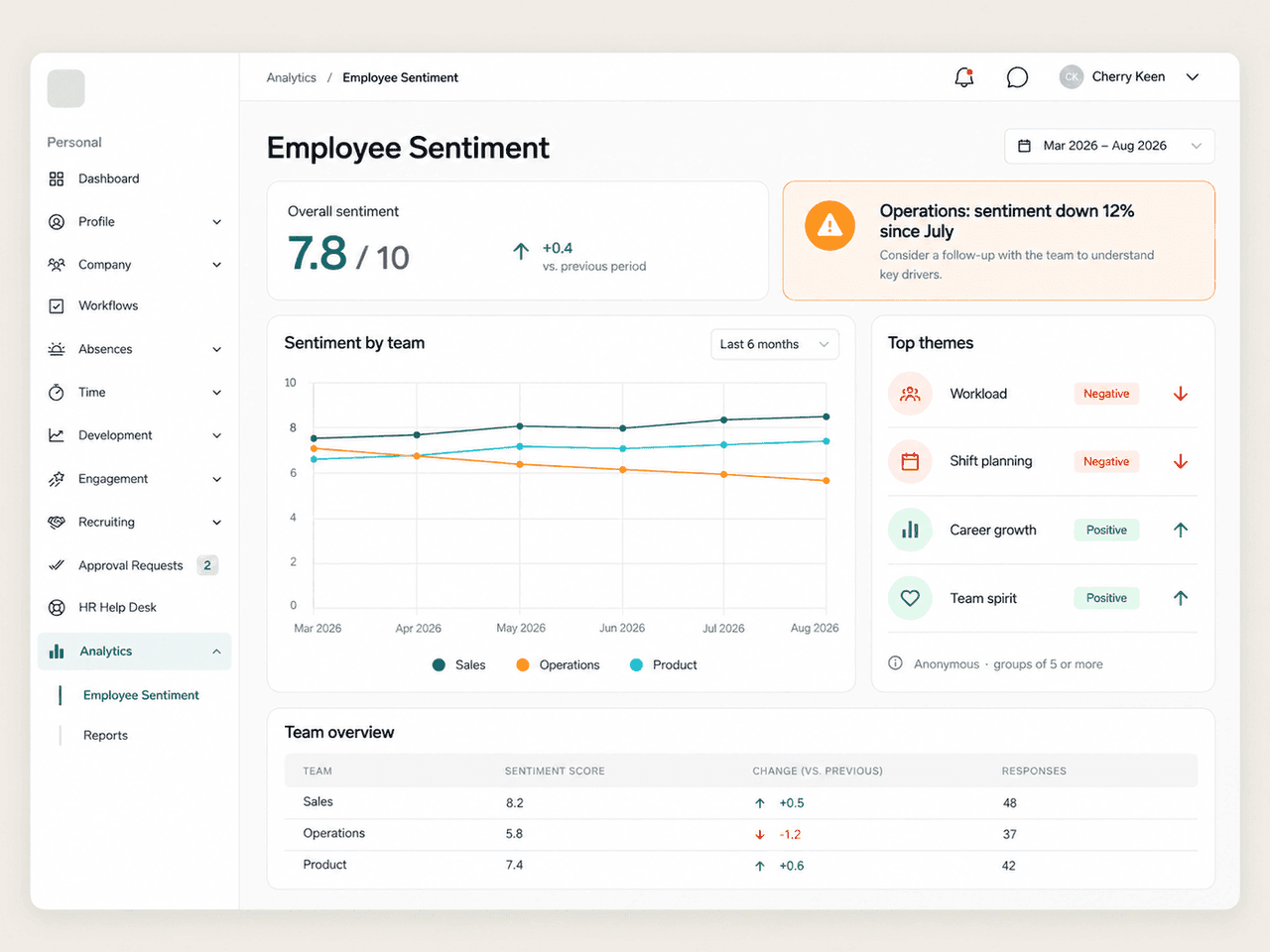Go to Reports under Analytics
This screenshot has height=952, width=1270.
click(105, 735)
